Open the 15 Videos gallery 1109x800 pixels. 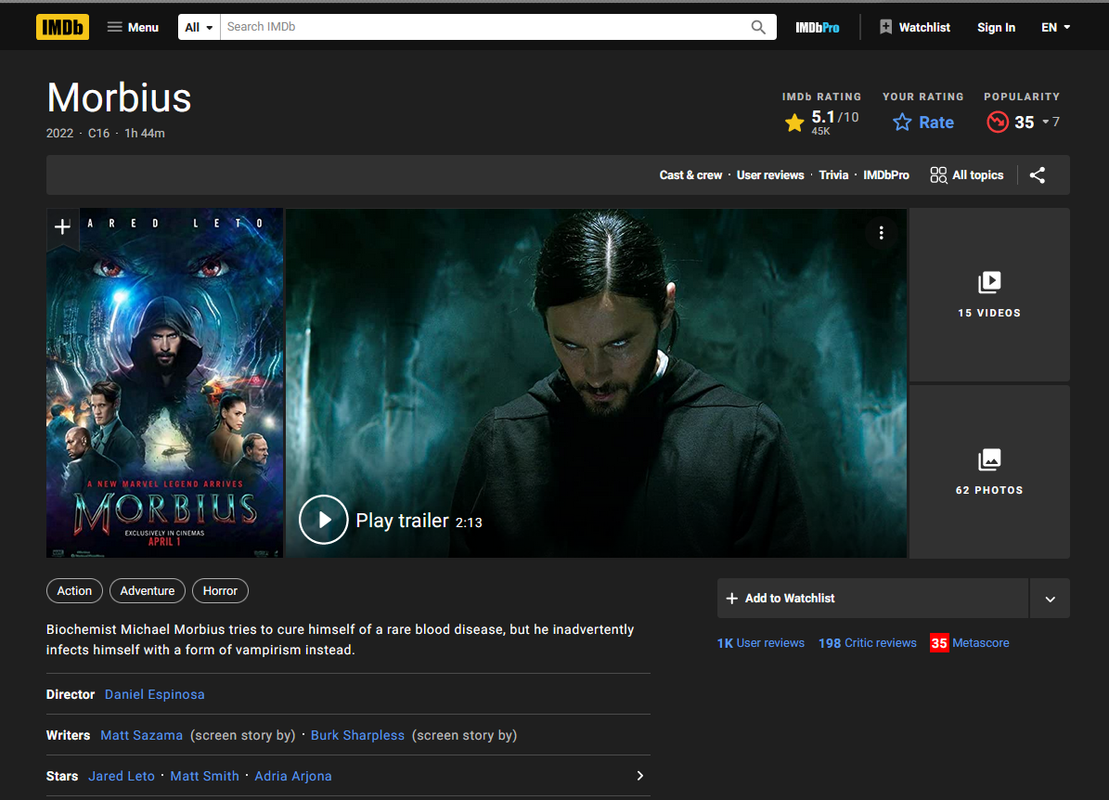pos(989,295)
